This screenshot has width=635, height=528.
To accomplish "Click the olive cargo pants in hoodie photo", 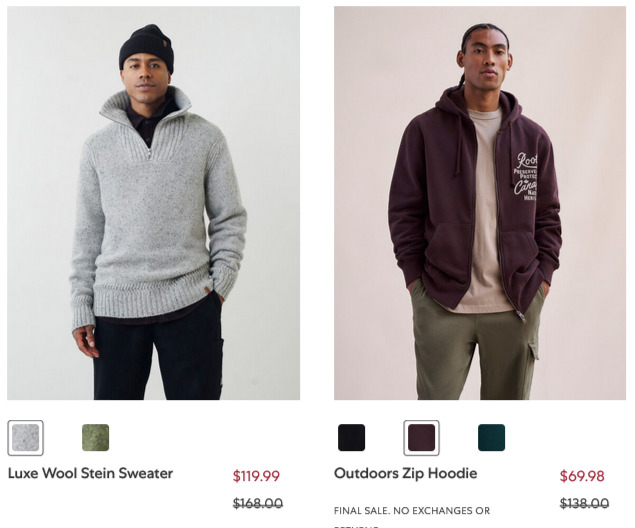I will (x=478, y=348).
